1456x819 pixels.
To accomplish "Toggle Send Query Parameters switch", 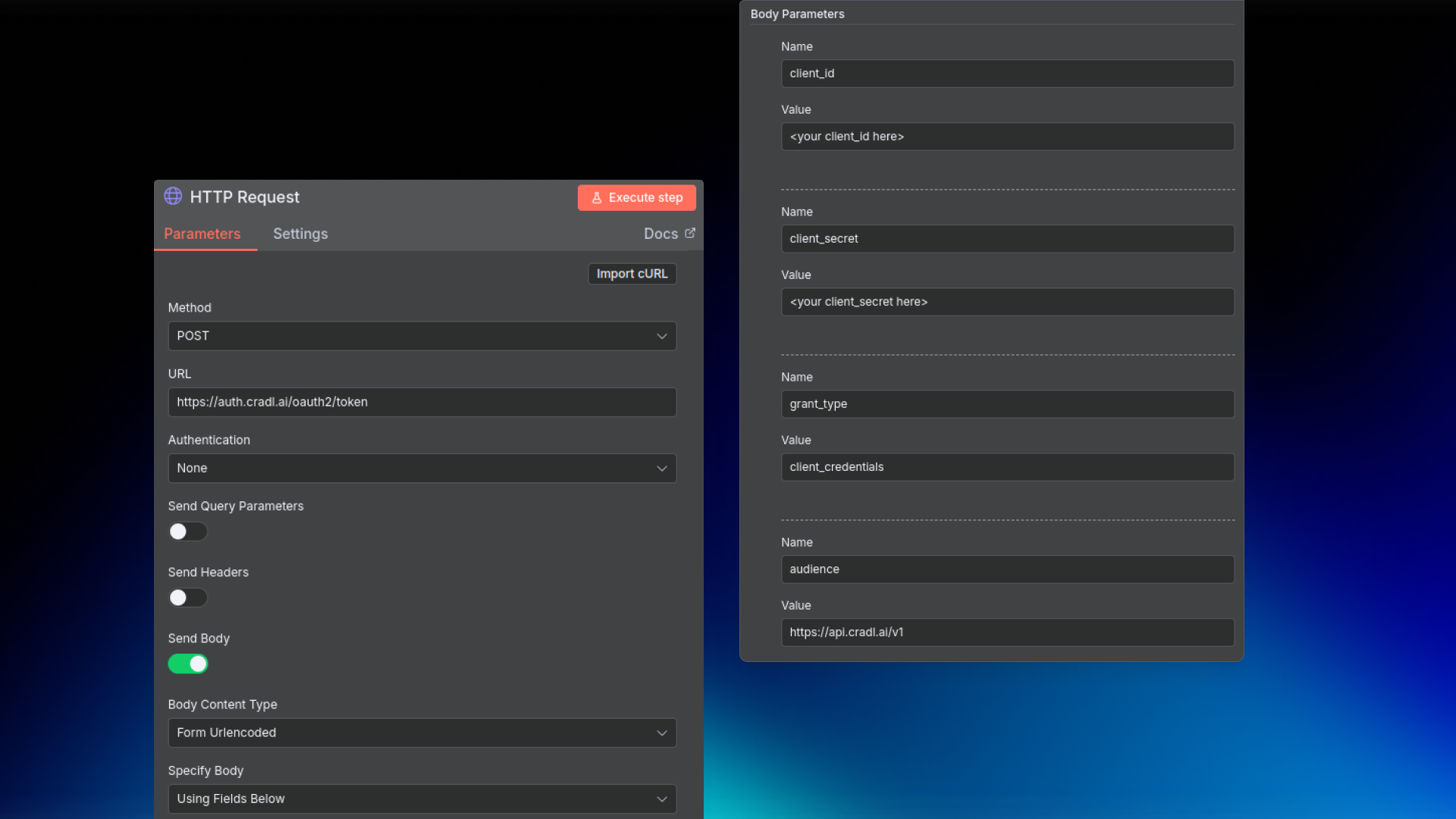I will [x=187, y=532].
